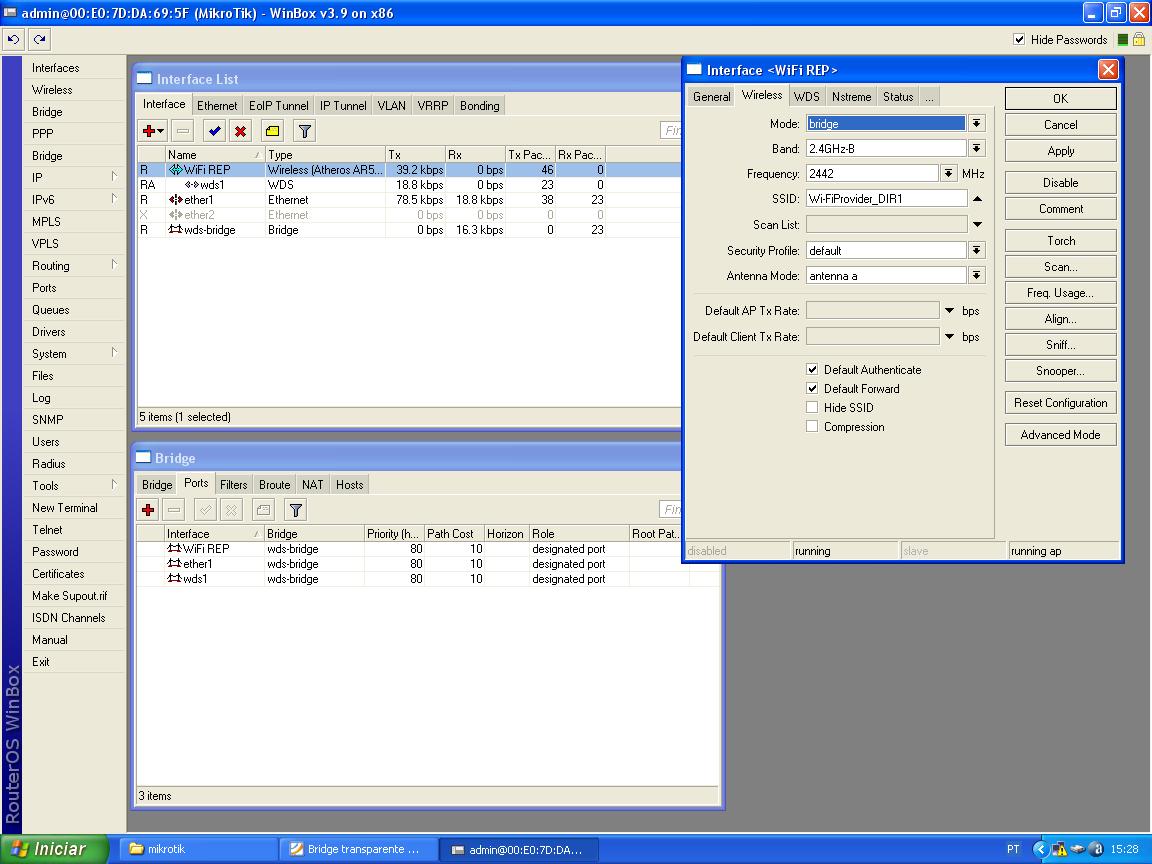Click red plus add icon in Interface List
Image resolution: width=1152 pixels, height=864 pixels.
click(x=149, y=131)
